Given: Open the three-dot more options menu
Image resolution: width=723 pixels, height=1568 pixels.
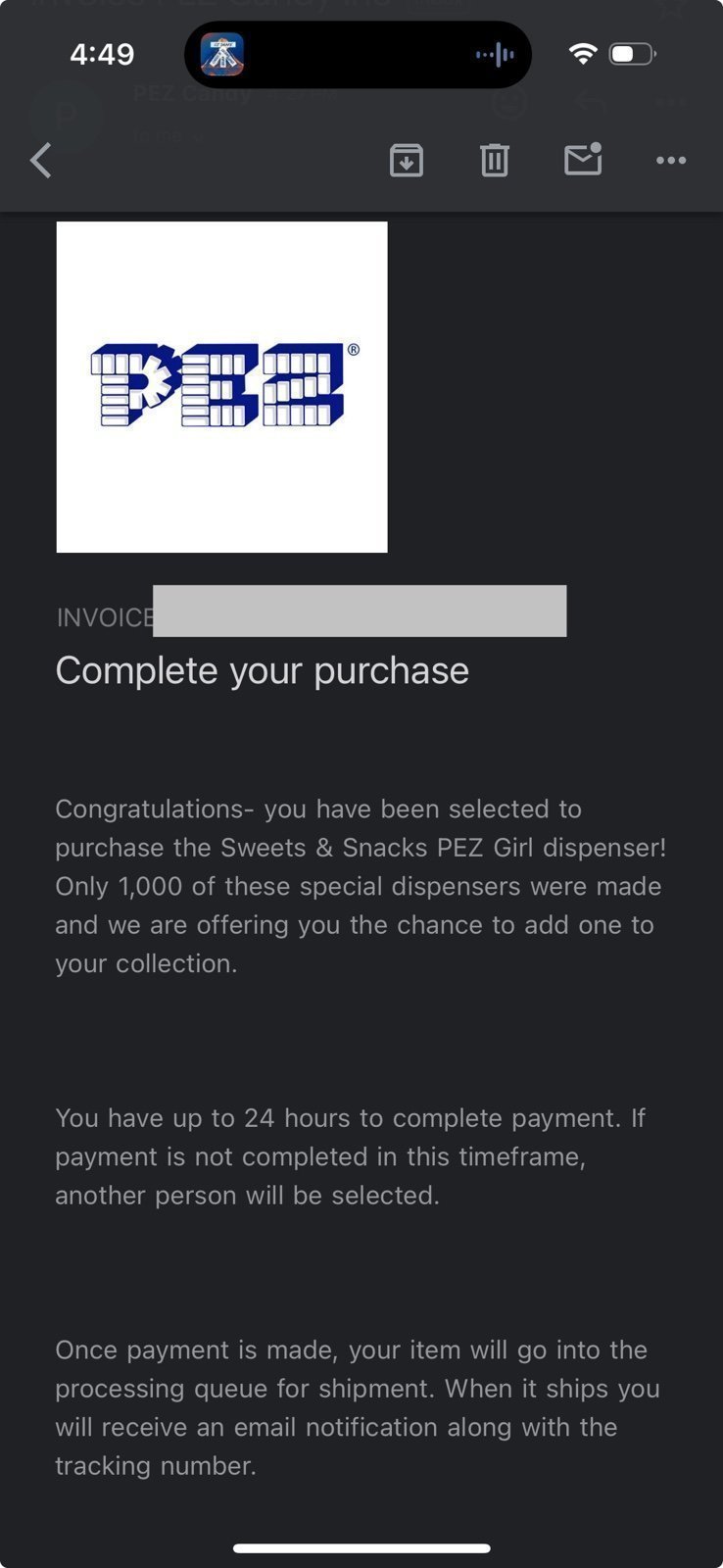Looking at the screenshot, I should (x=671, y=160).
